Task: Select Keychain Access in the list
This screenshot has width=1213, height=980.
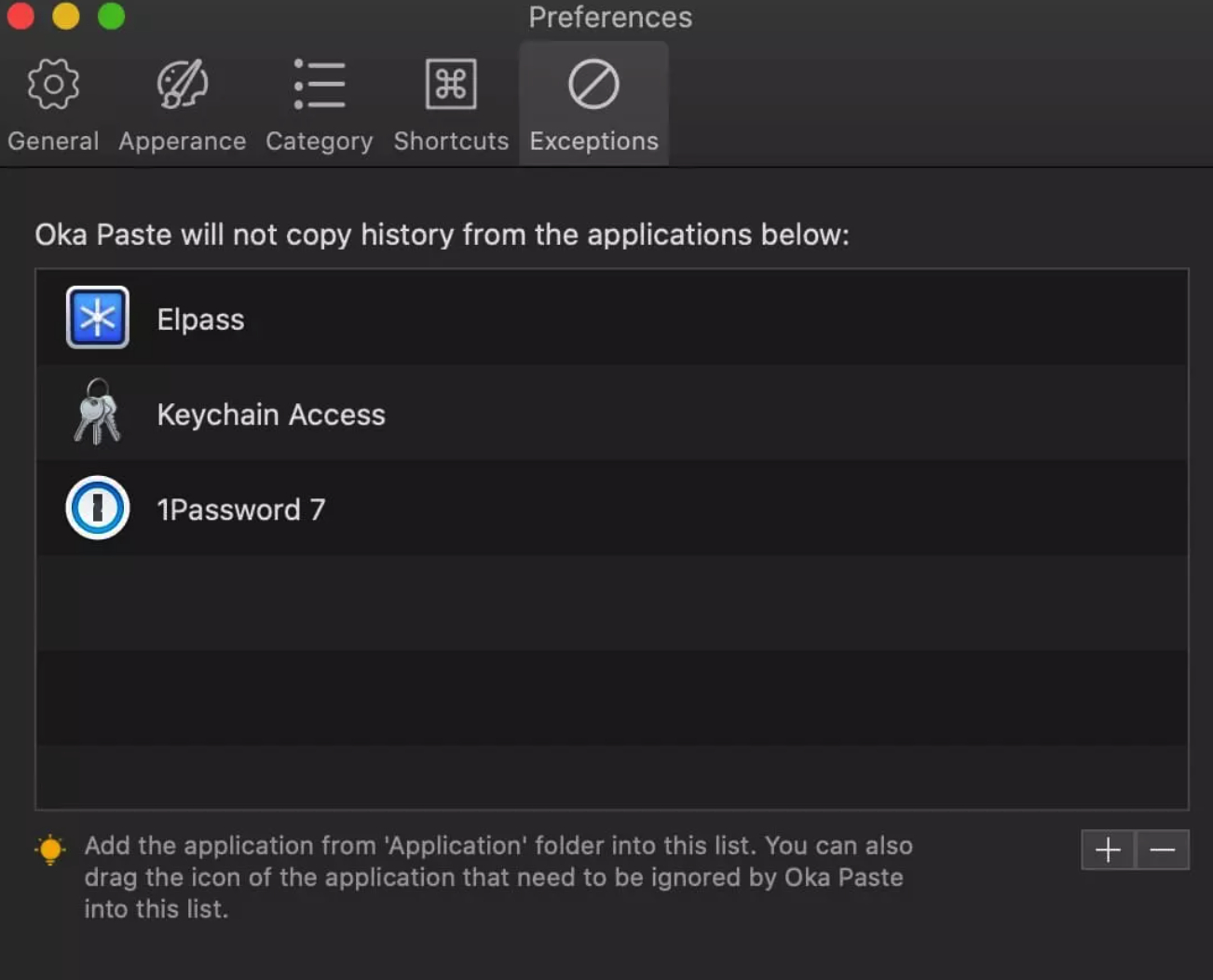Action: (271, 415)
